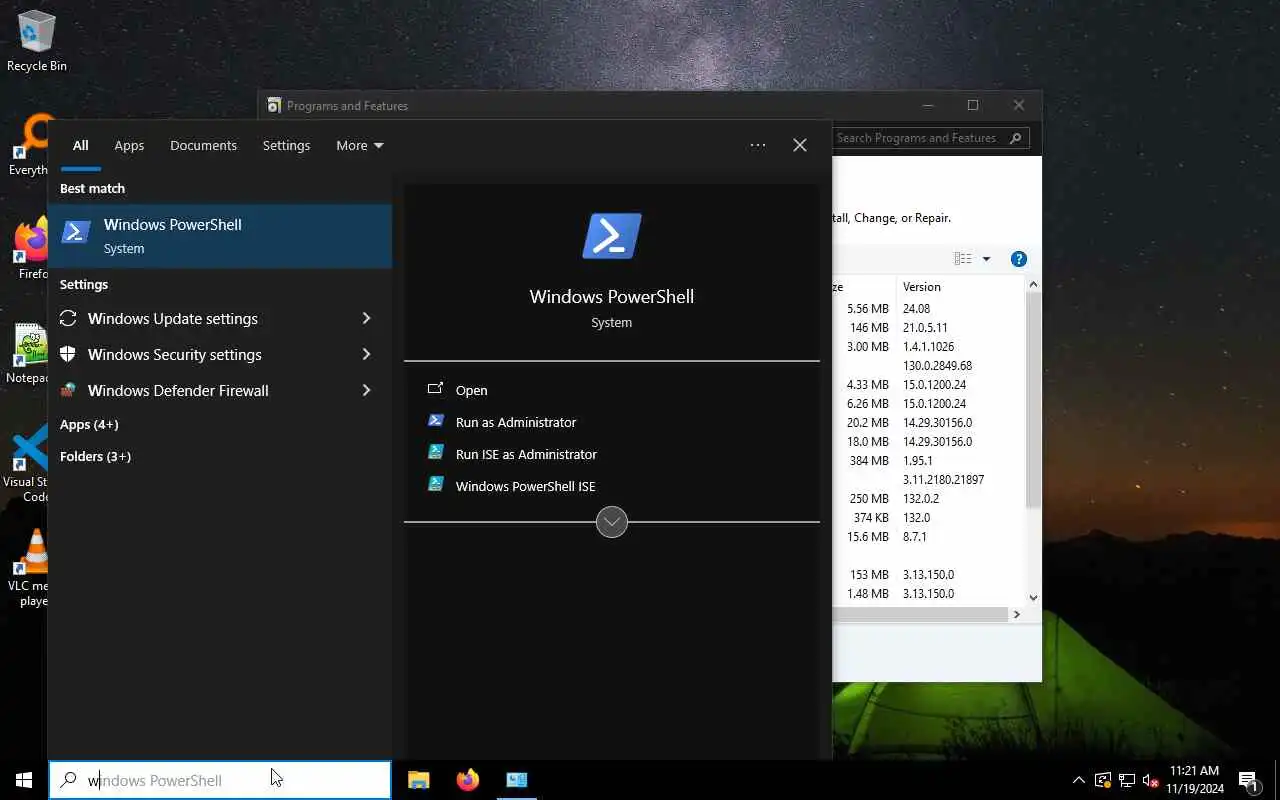The image size is (1280, 800).
Task: Click the horizontal scroll-right arrow in Programs list
Action: [x=1016, y=614]
